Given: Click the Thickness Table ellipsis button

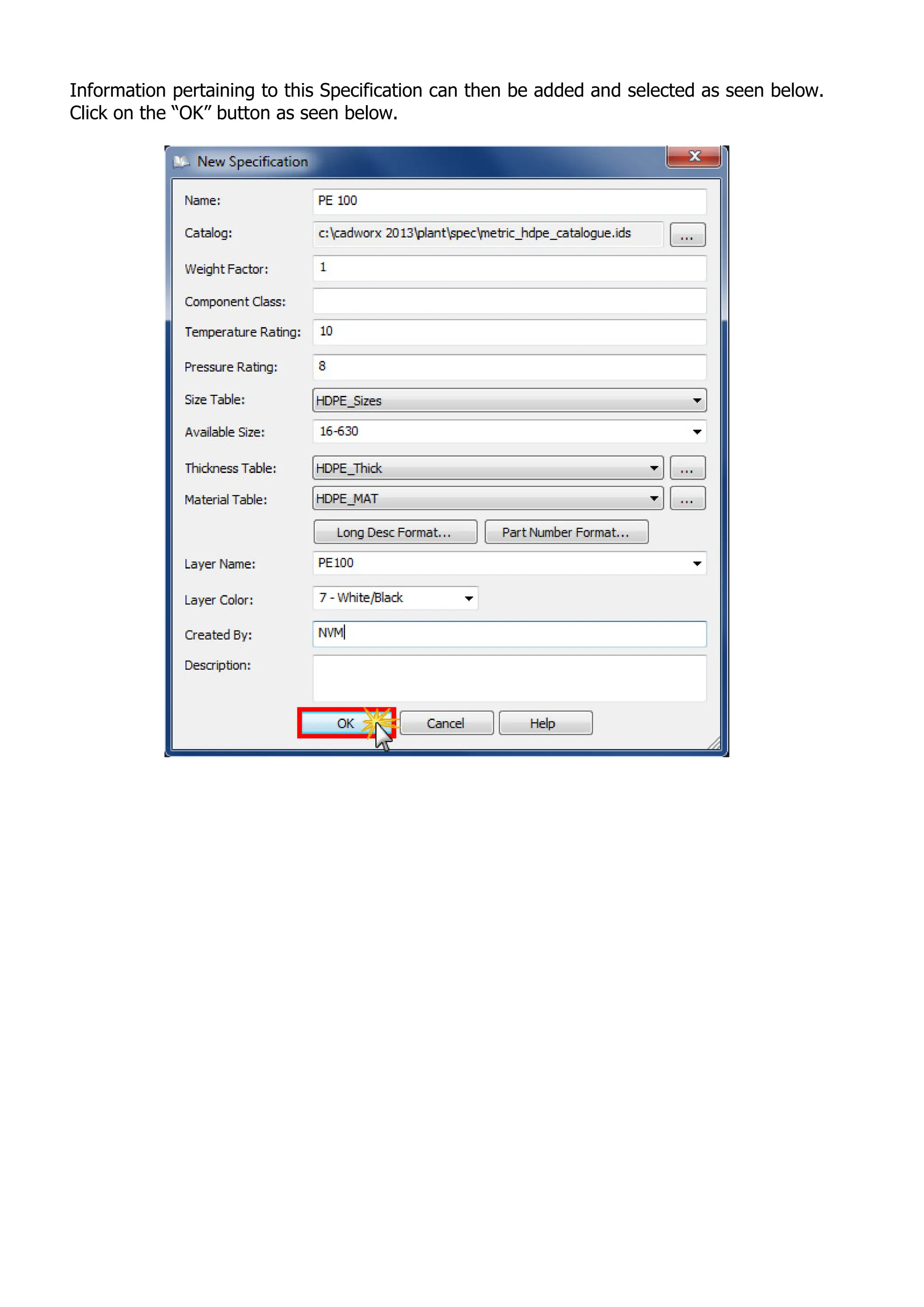Looking at the screenshot, I should (x=687, y=468).
